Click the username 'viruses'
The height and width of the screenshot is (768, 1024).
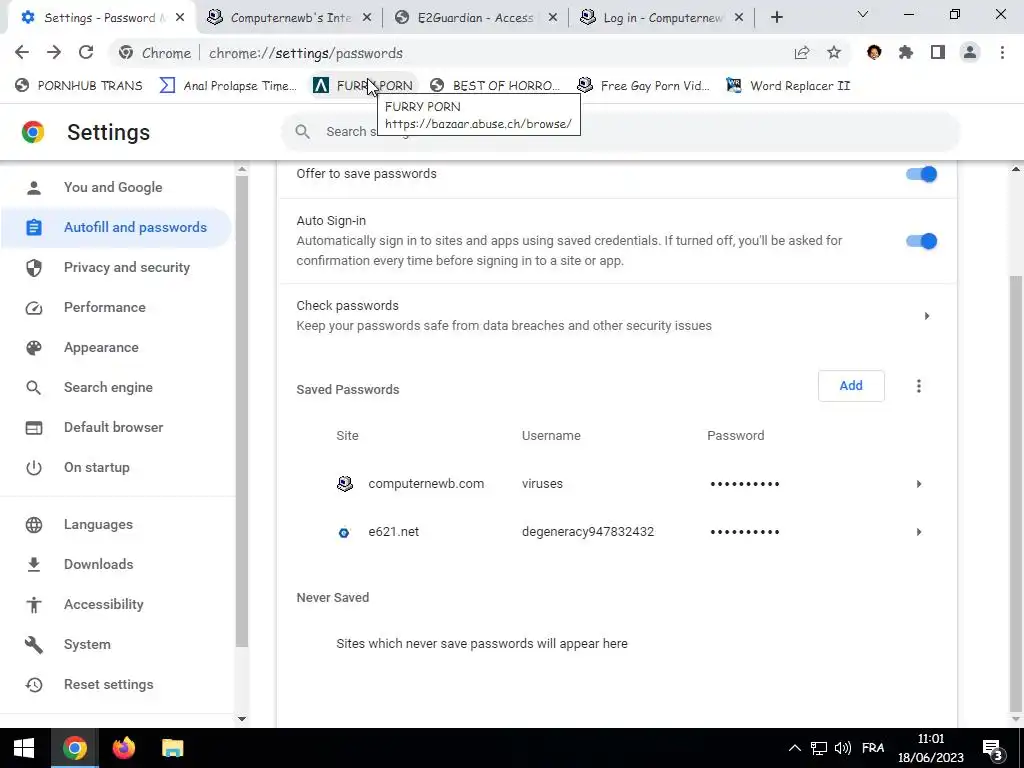542,484
